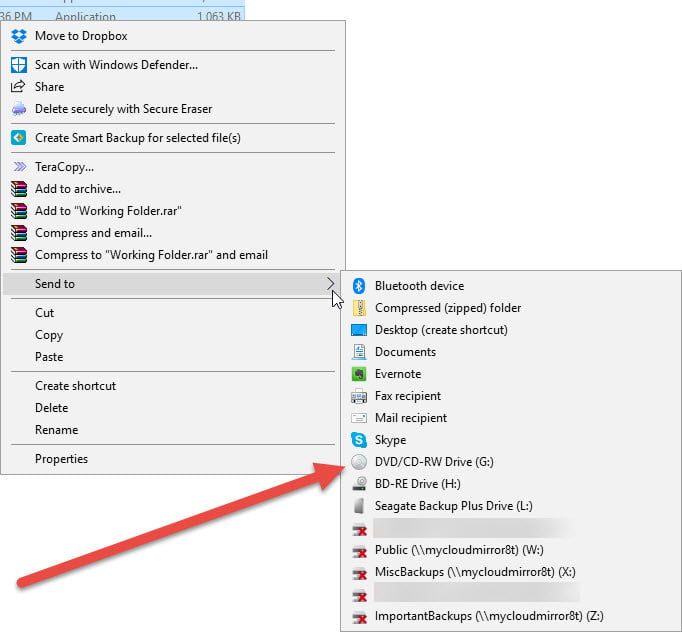Image resolution: width=682 pixels, height=632 pixels.
Task: Click the zipped folder icon
Action: point(359,308)
